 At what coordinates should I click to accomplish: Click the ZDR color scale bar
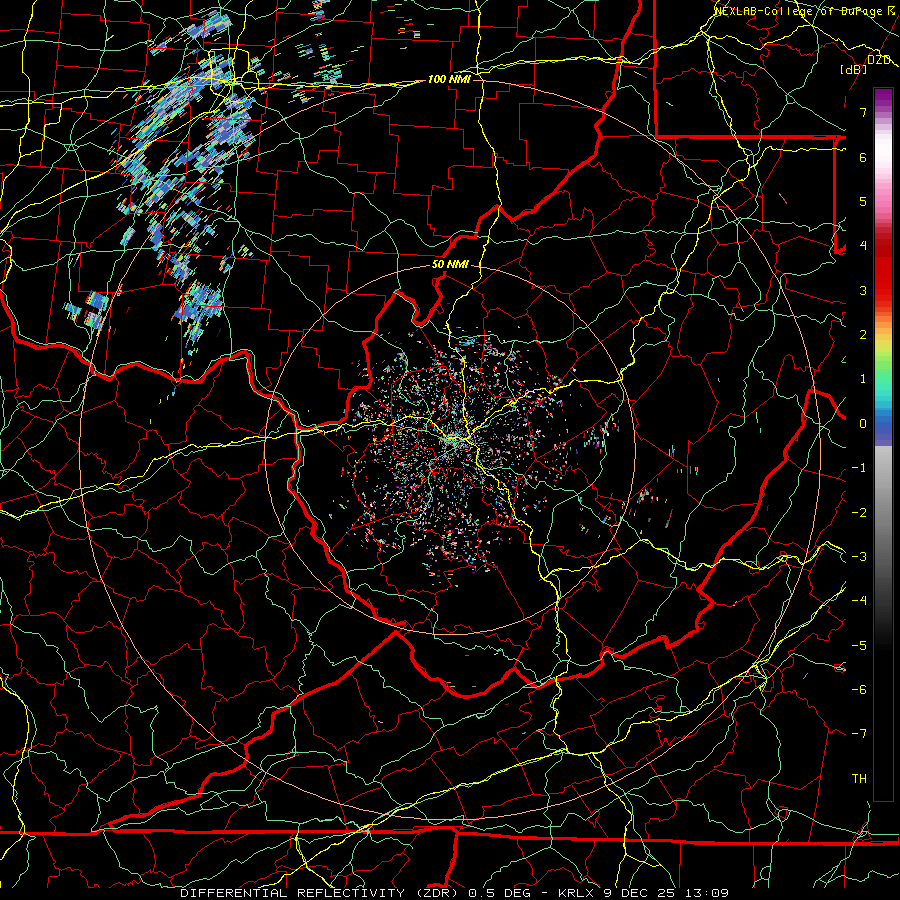click(883, 444)
